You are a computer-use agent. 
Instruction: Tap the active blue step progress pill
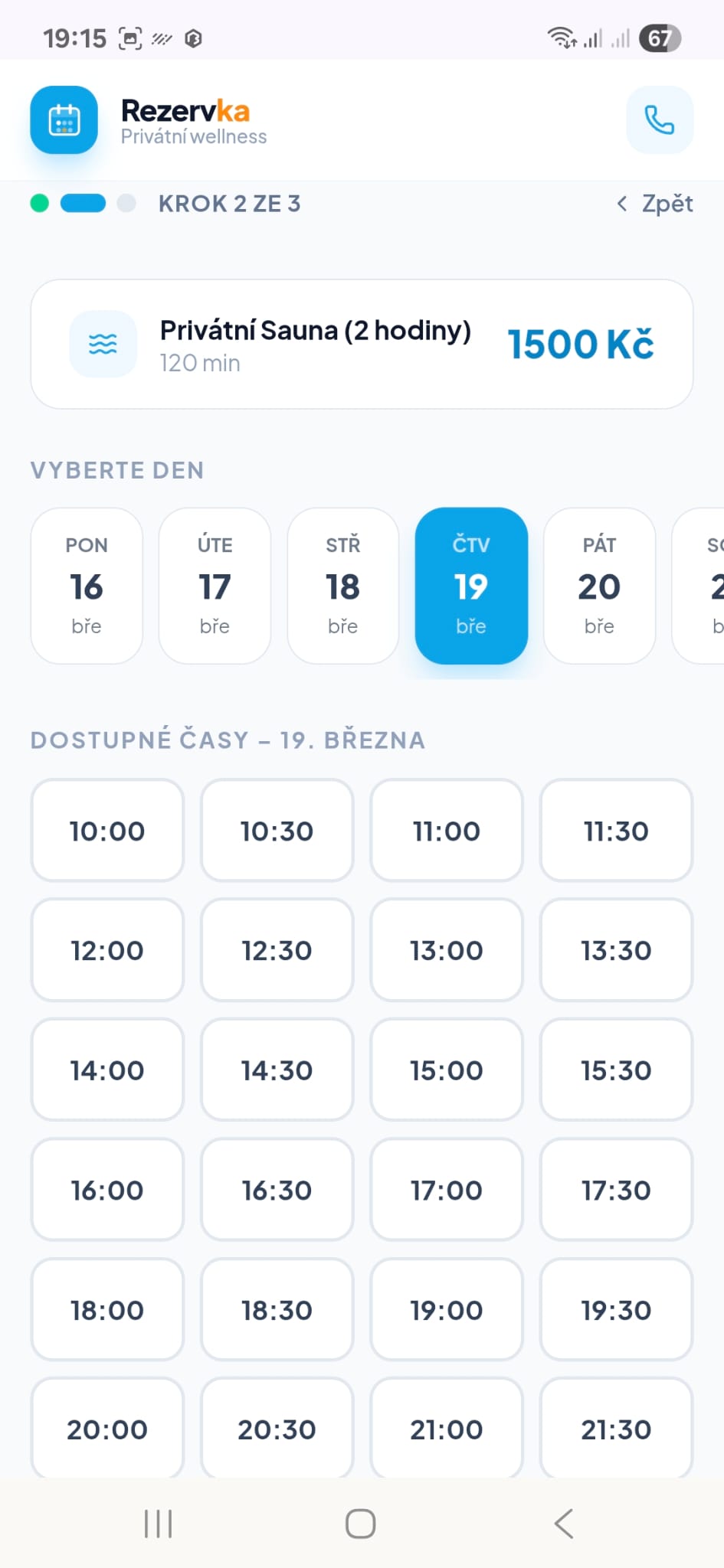(83, 204)
